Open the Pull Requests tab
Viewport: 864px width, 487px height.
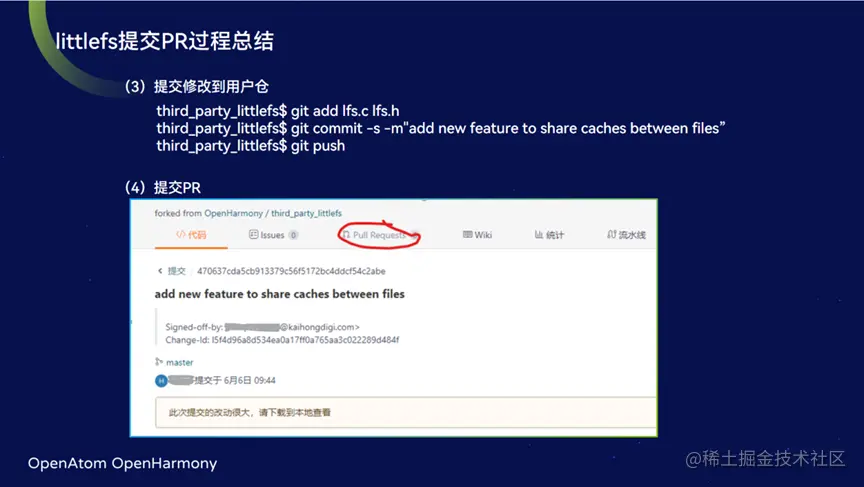(x=379, y=235)
